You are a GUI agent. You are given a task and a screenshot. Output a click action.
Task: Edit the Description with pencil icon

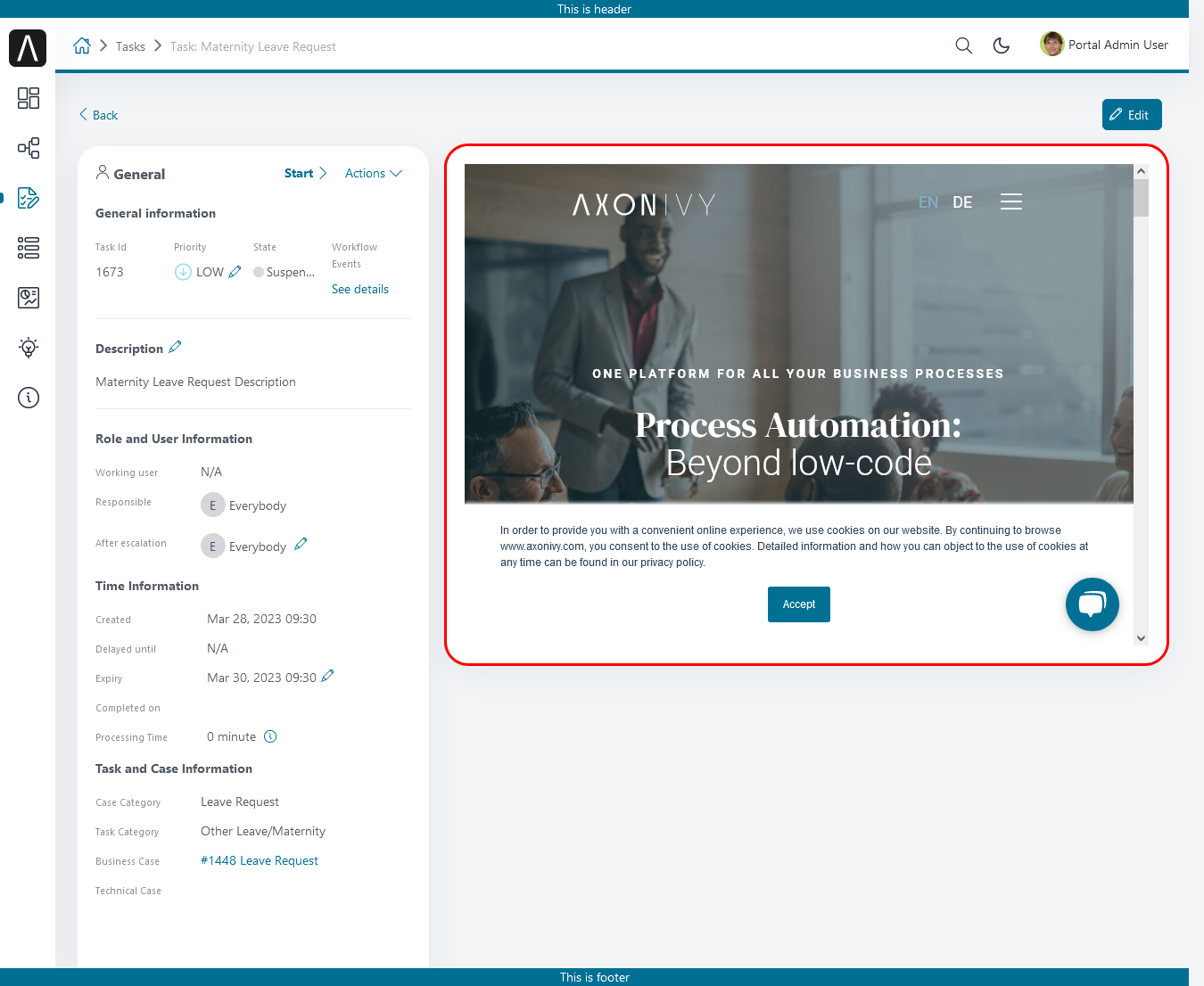pos(175,347)
